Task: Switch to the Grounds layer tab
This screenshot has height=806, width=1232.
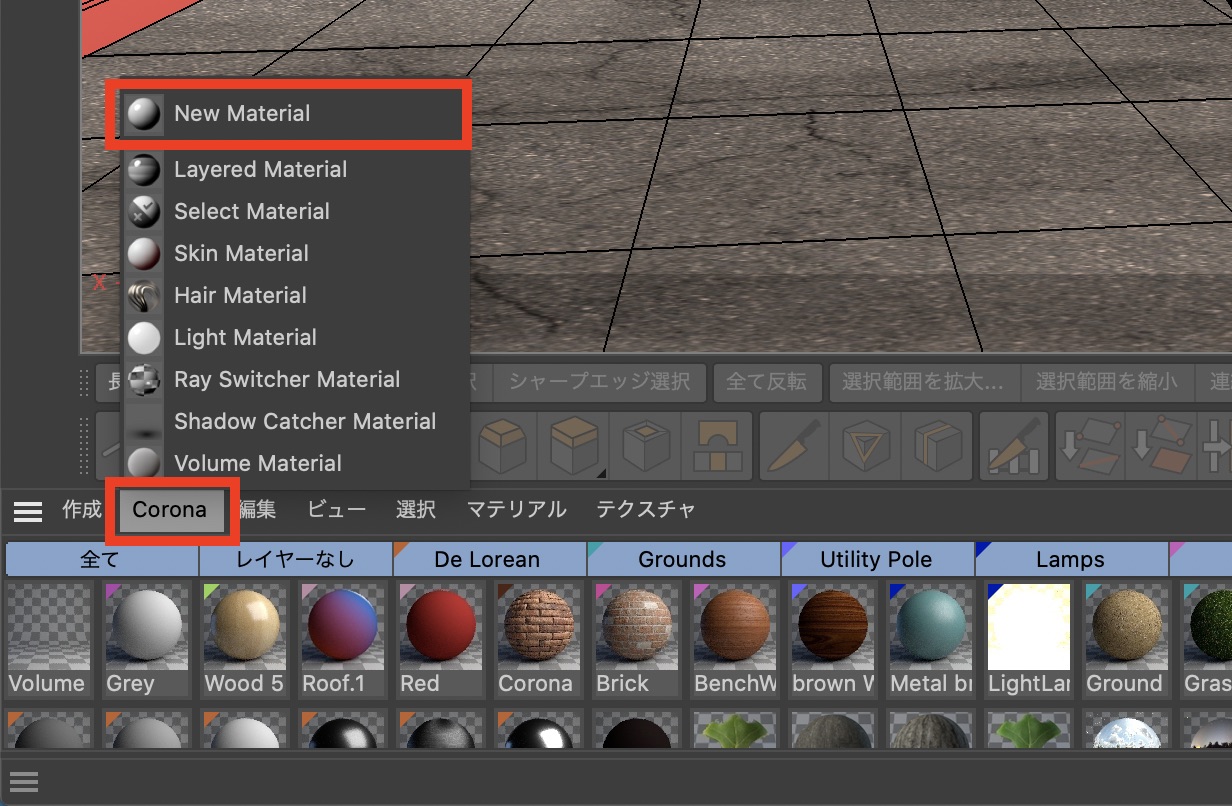Action: (x=682, y=559)
